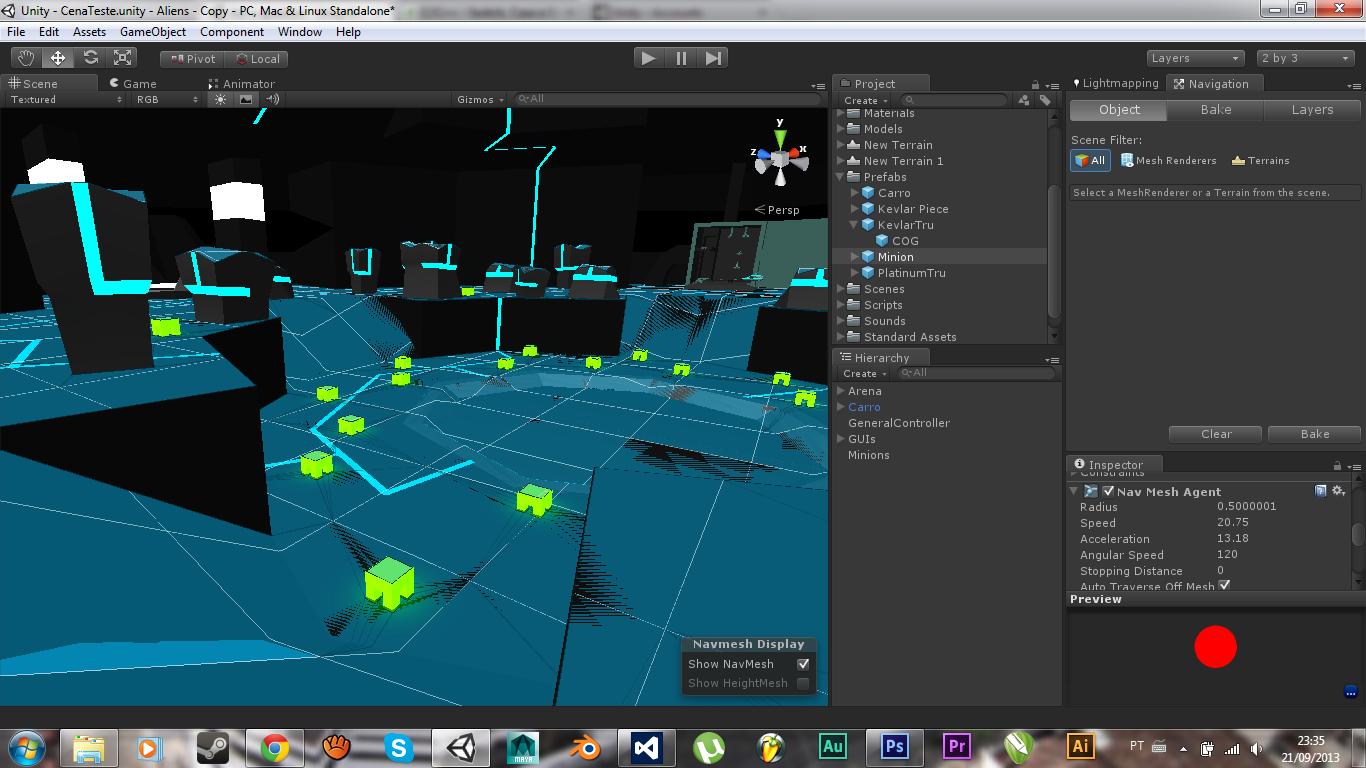Click the scene orientation gizmo cube

[780, 158]
